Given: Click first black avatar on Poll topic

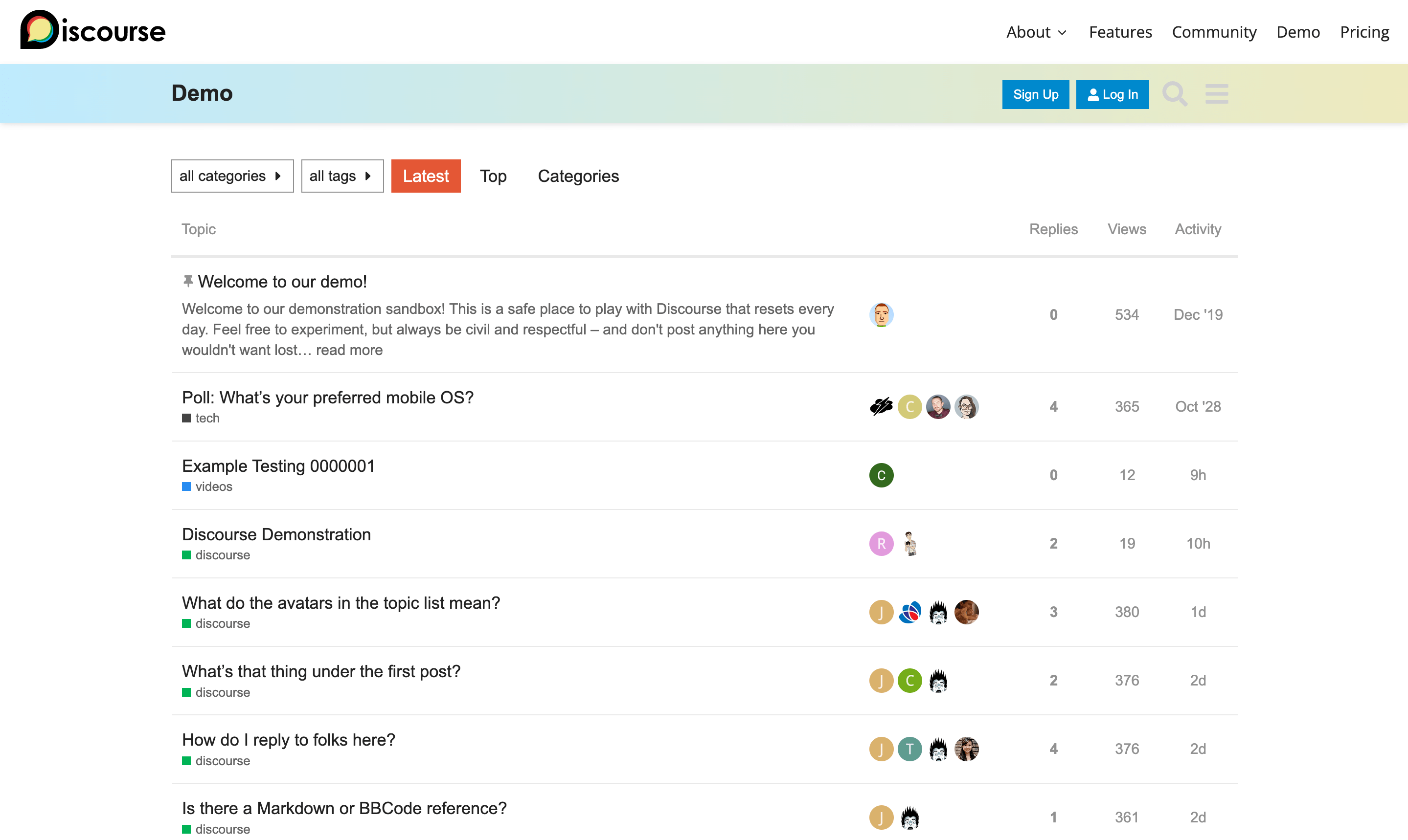Looking at the screenshot, I should tap(881, 406).
